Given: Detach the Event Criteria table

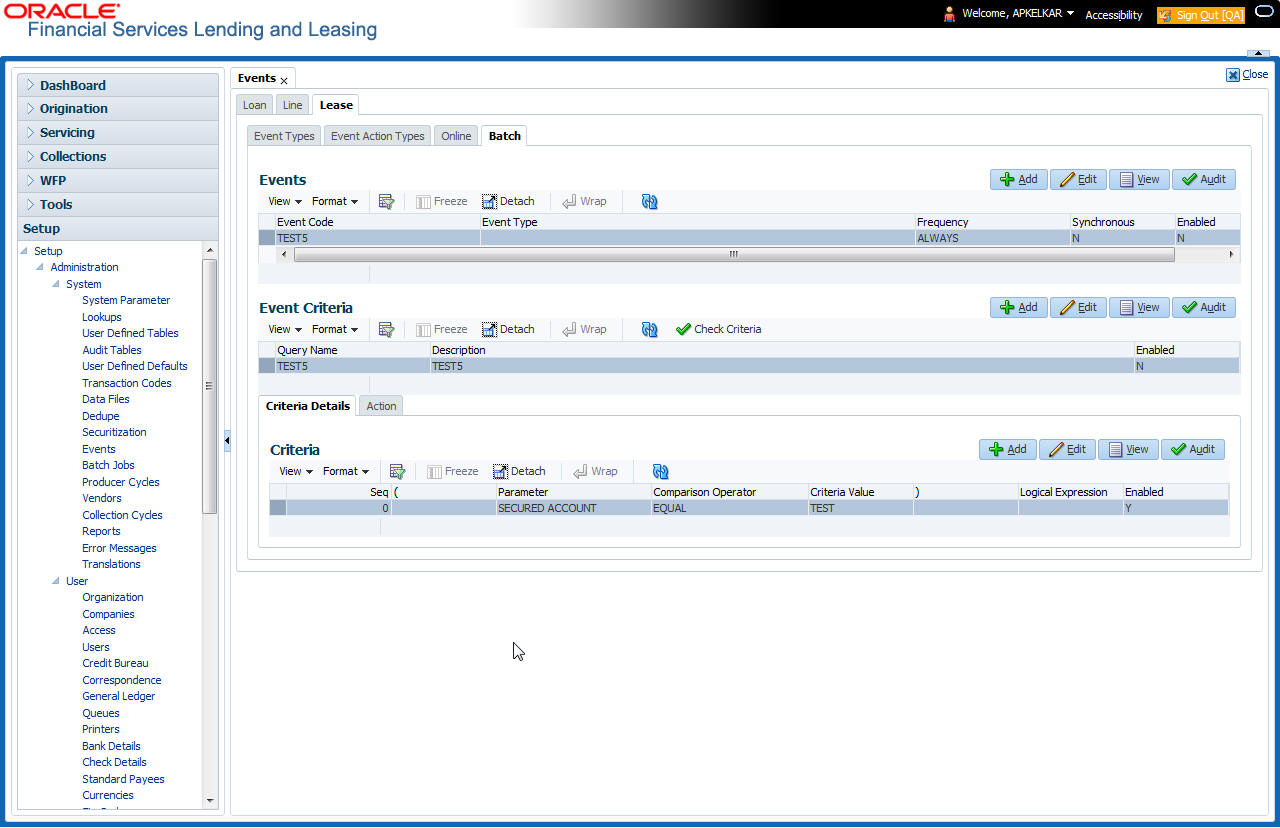Looking at the screenshot, I should (508, 329).
